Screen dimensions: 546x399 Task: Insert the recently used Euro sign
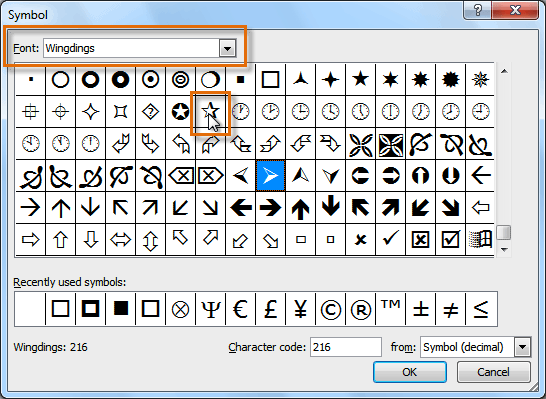tap(241, 310)
